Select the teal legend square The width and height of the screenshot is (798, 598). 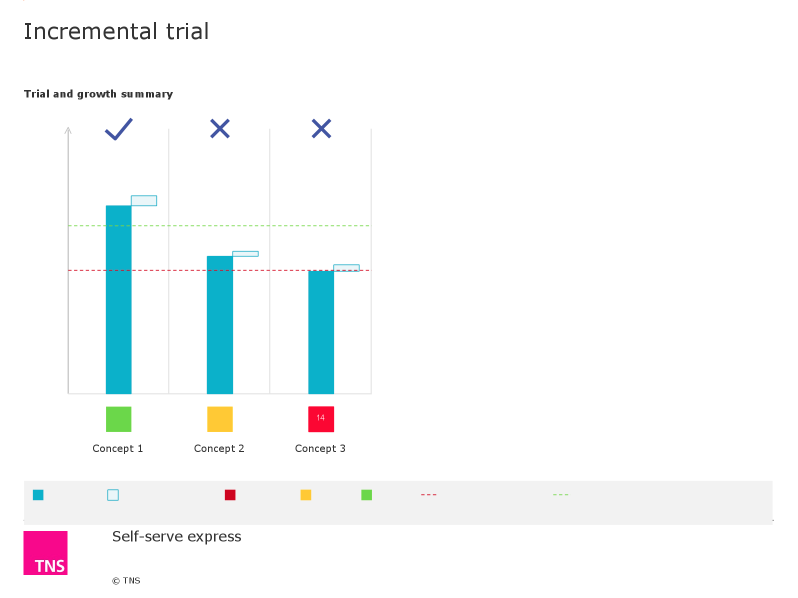pyautogui.click(x=38, y=495)
